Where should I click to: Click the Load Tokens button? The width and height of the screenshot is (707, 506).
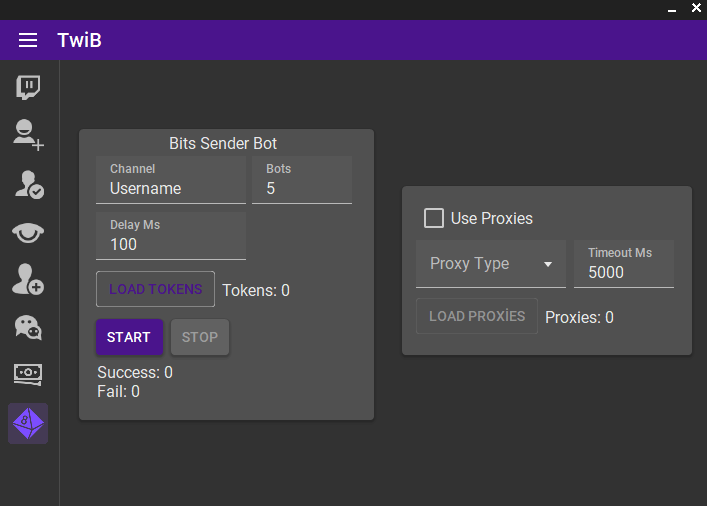[x=155, y=289]
